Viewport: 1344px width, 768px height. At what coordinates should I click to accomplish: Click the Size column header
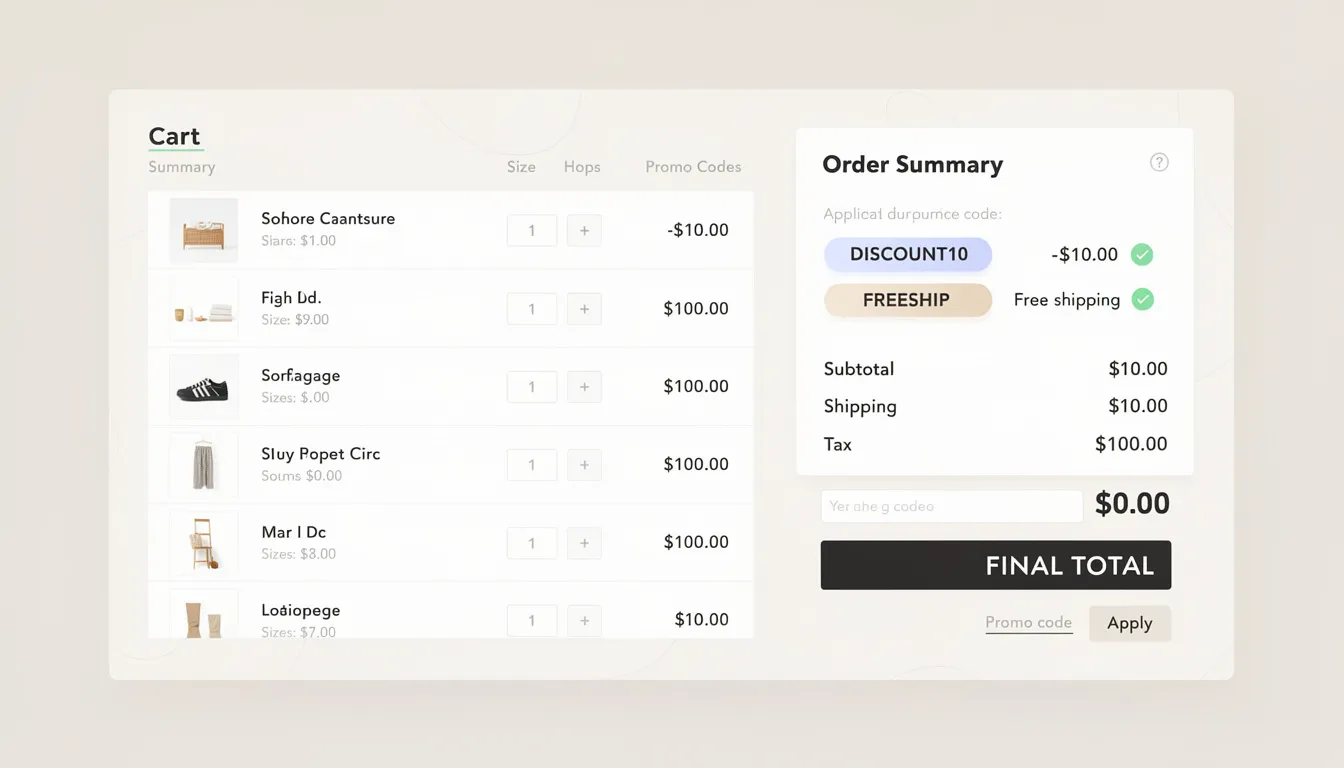(521, 167)
